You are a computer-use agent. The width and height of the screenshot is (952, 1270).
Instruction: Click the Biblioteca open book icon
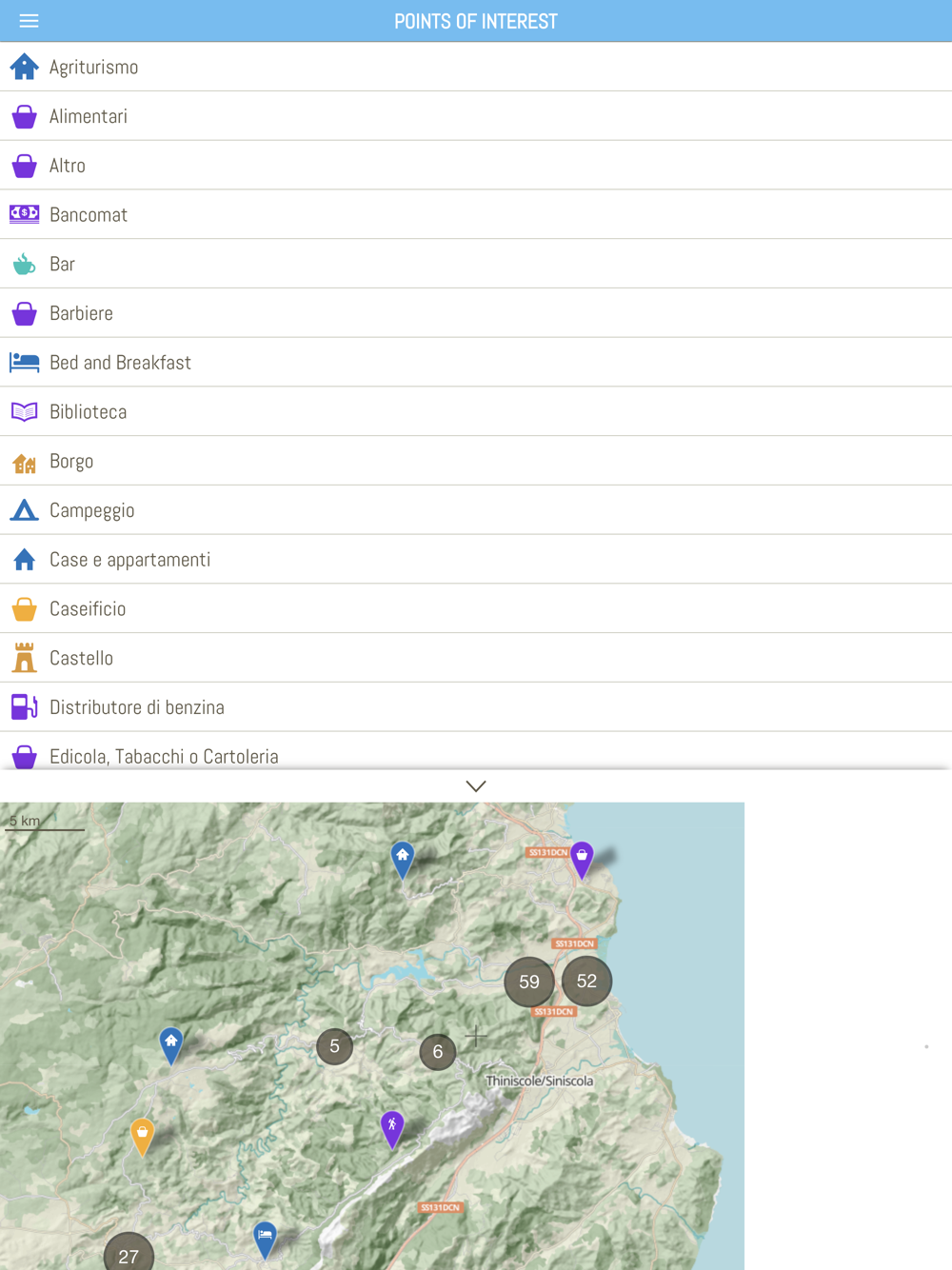[x=25, y=411]
